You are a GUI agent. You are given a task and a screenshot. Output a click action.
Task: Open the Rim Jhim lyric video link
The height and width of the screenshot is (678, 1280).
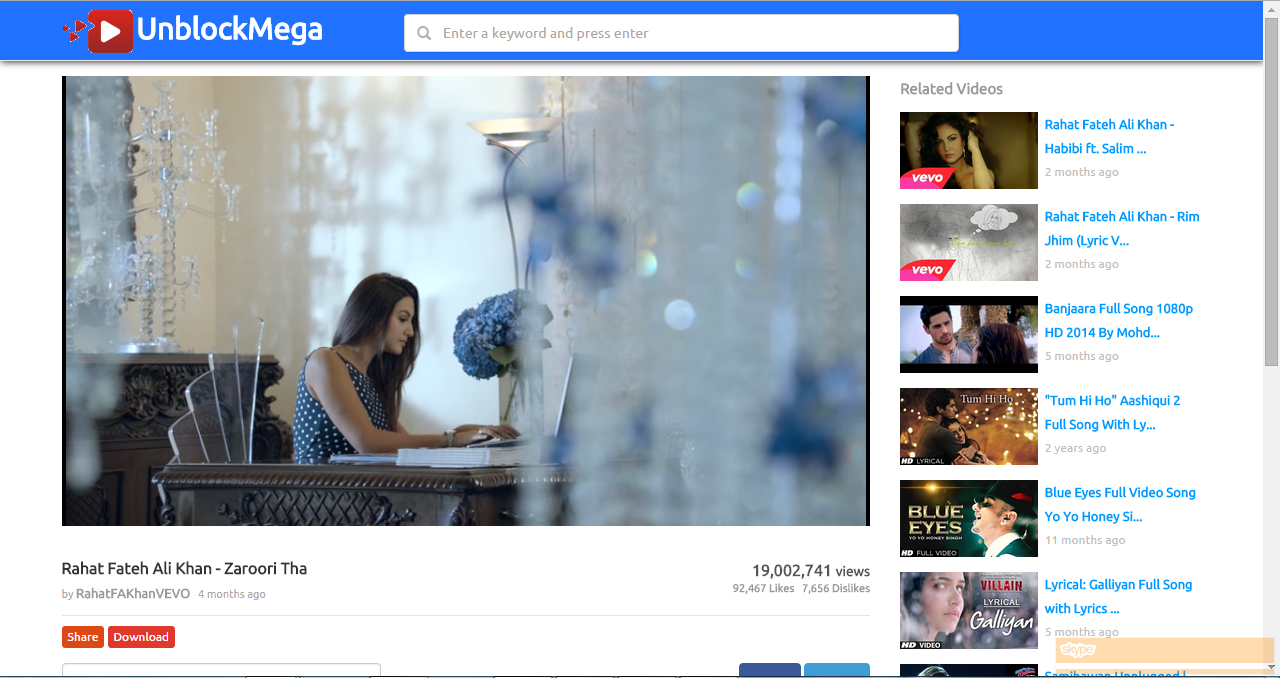(1122, 228)
